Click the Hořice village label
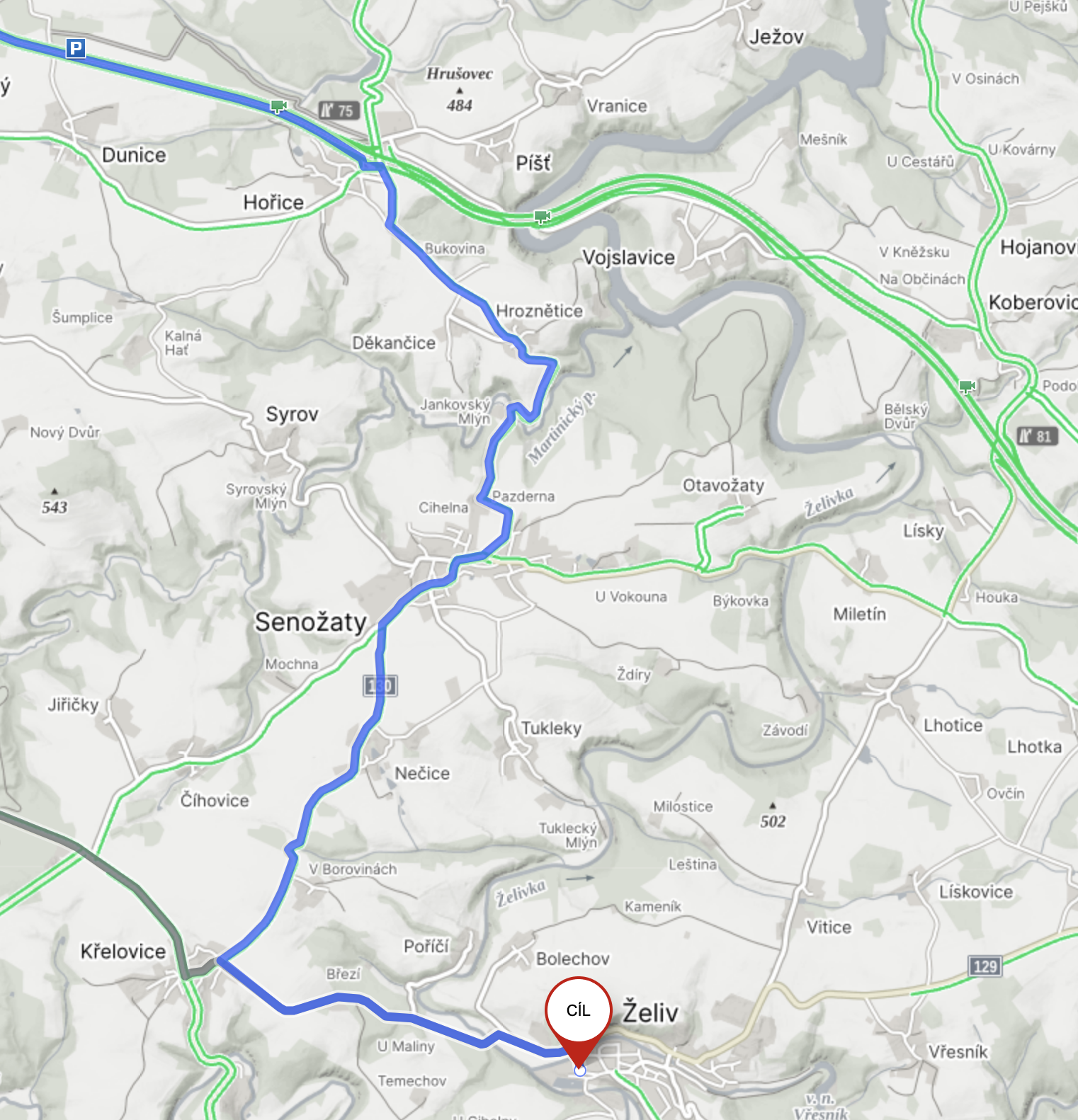 [273, 202]
